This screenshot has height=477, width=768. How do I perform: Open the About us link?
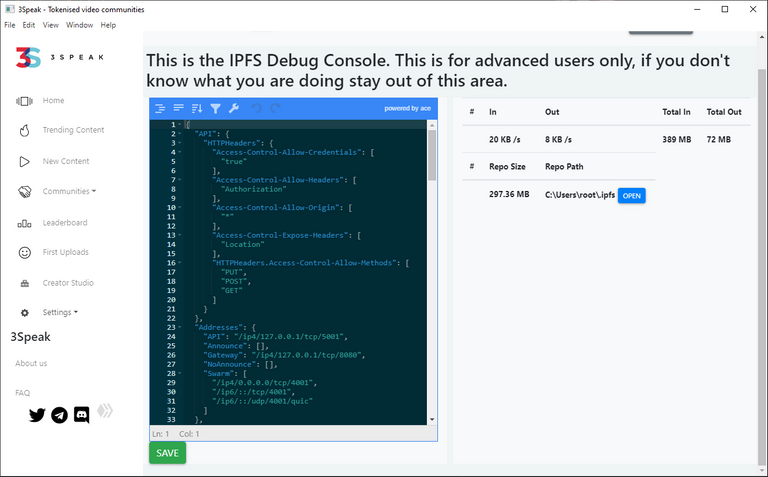[x=31, y=363]
